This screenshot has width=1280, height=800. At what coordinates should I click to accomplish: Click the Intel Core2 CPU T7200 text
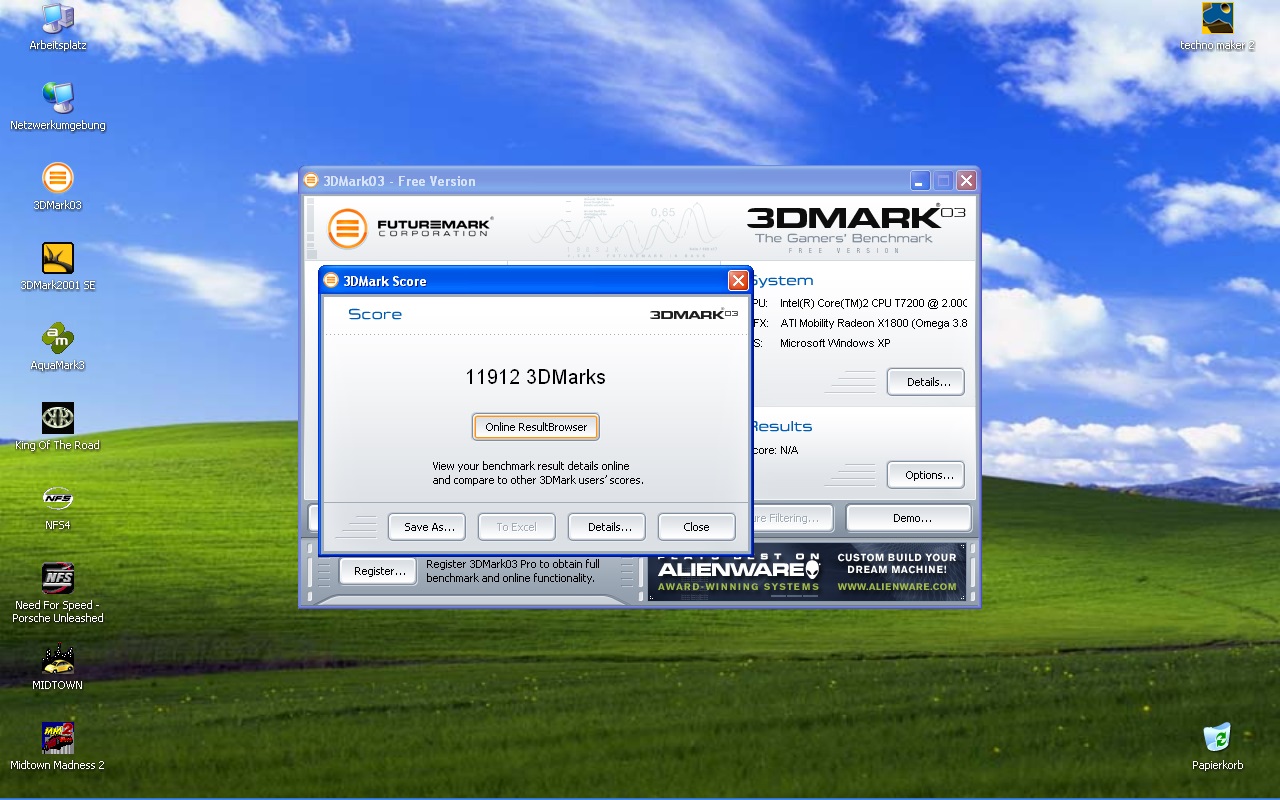click(873, 303)
